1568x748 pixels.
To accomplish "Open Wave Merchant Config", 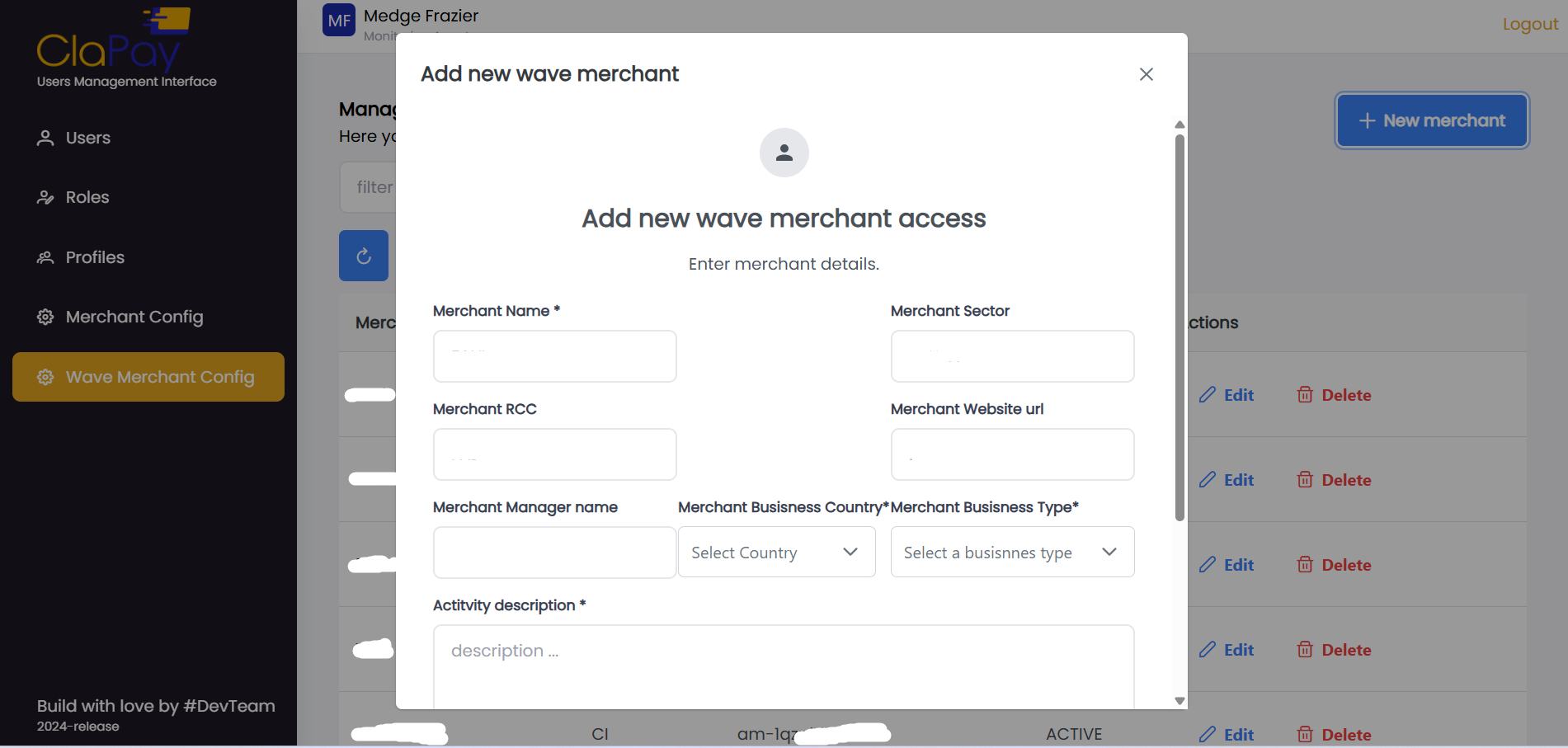I will (159, 377).
